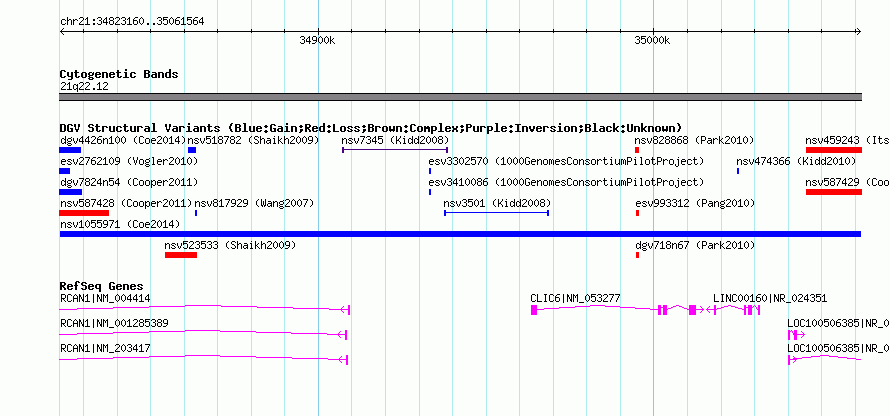Viewport: 890px width, 416px height.
Task: Open the RCAN1|NM_001285389 gene label
Action: click(114, 323)
